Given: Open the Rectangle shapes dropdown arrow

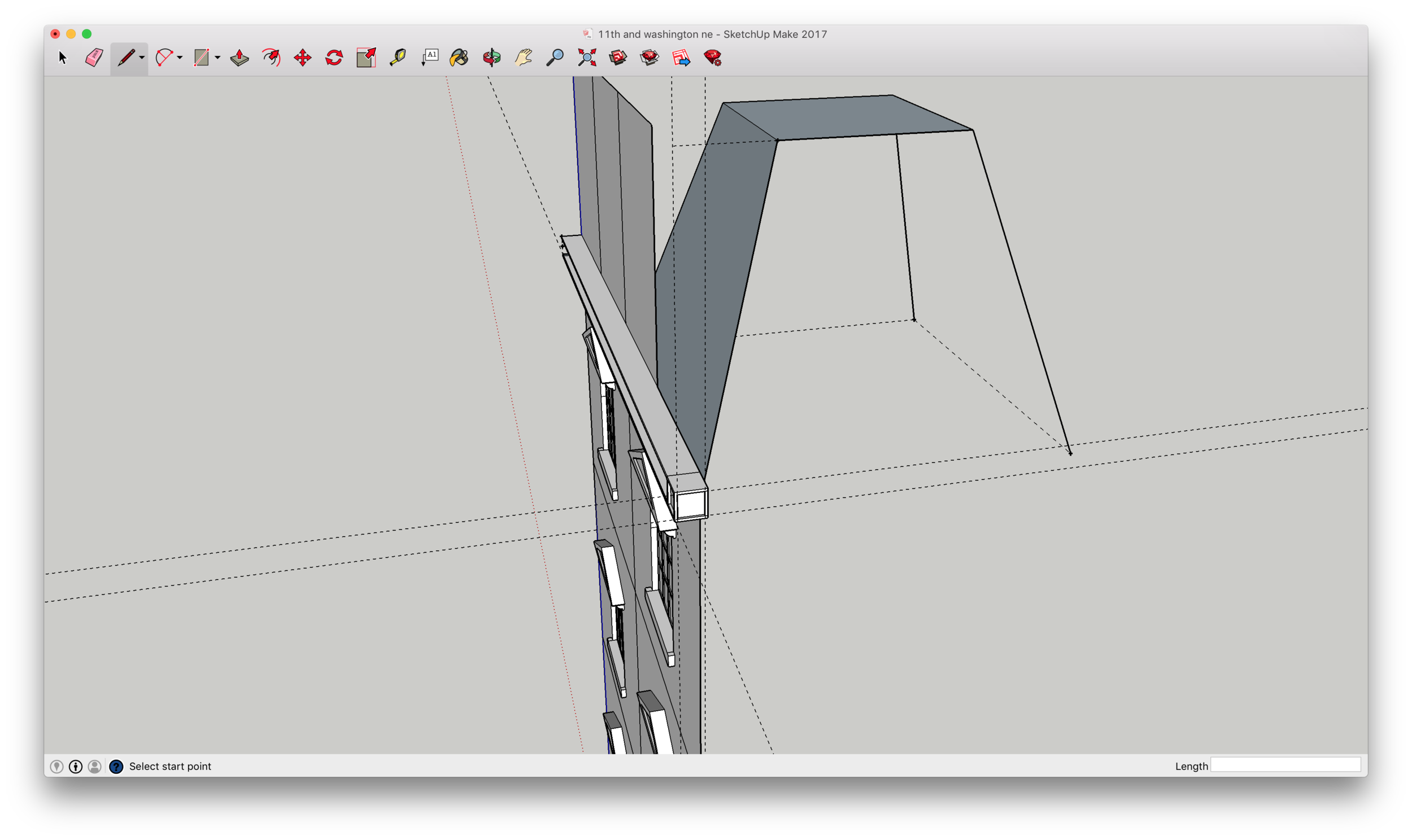Looking at the screenshot, I should 217,58.
